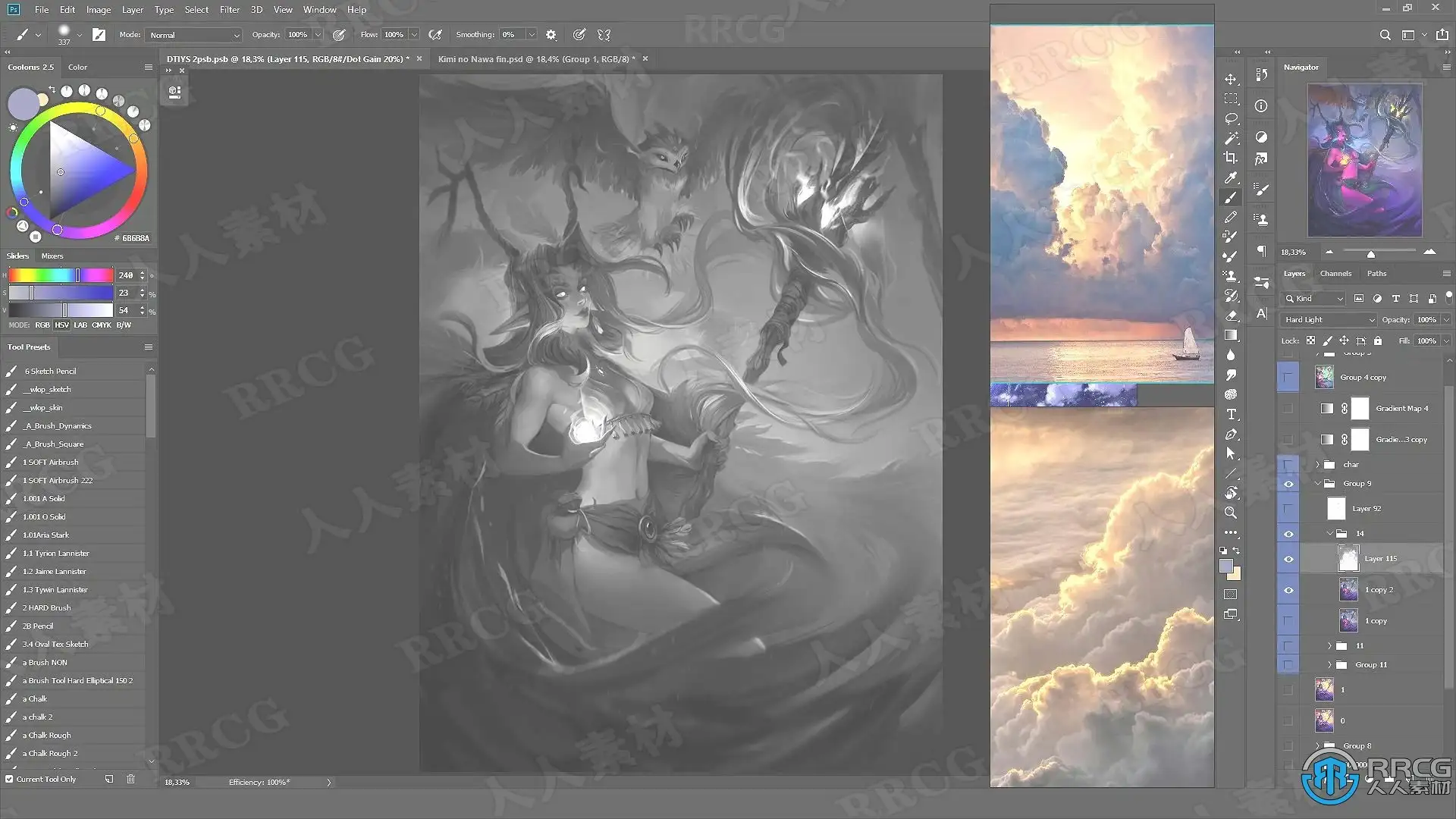The width and height of the screenshot is (1456, 819).
Task: Select the Eraser tool
Action: (1231, 315)
